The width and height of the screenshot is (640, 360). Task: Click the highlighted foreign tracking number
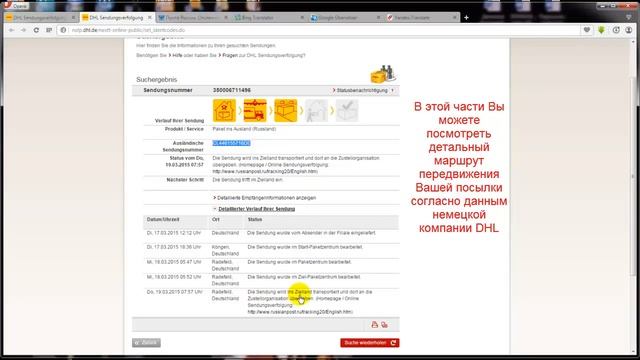[x=231, y=143]
